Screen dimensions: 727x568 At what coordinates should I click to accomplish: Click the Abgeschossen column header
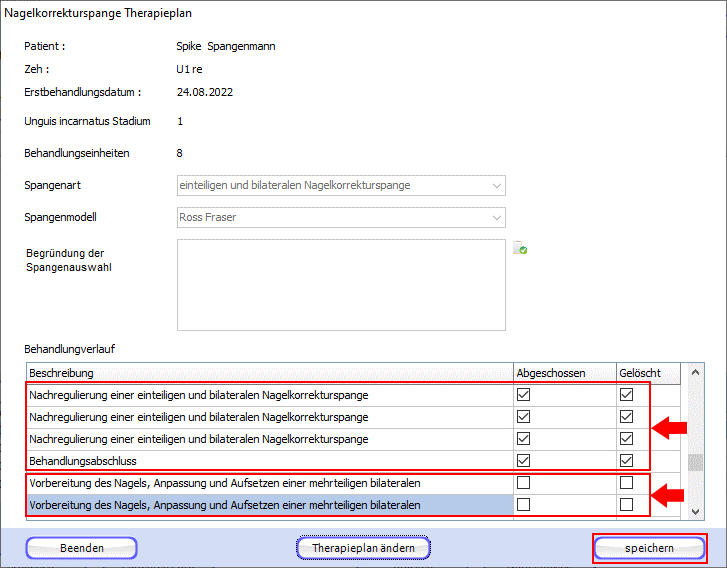pos(562,373)
